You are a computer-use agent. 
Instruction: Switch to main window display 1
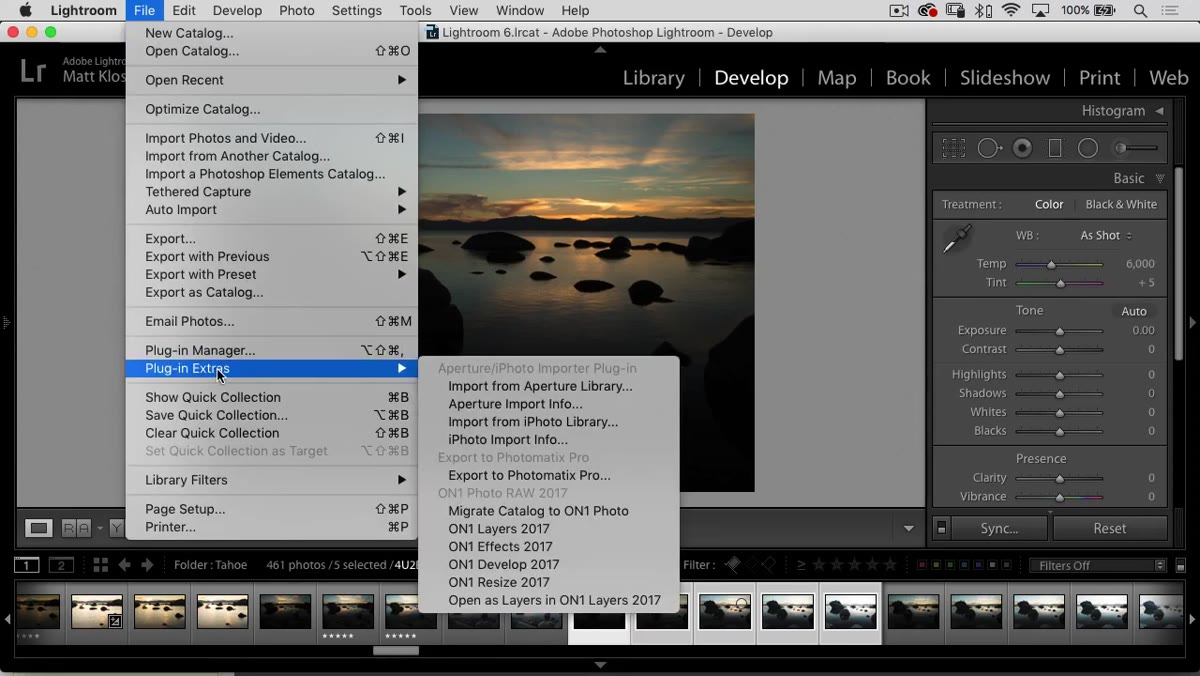coord(27,565)
